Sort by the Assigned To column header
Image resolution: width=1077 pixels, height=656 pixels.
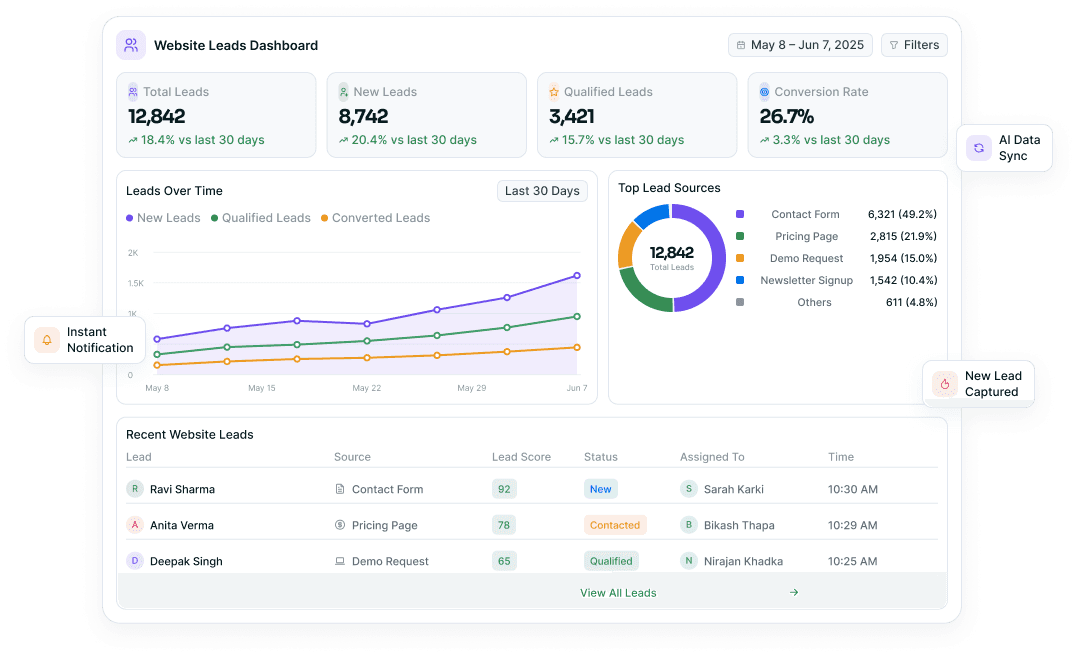click(x=712, y=457)
